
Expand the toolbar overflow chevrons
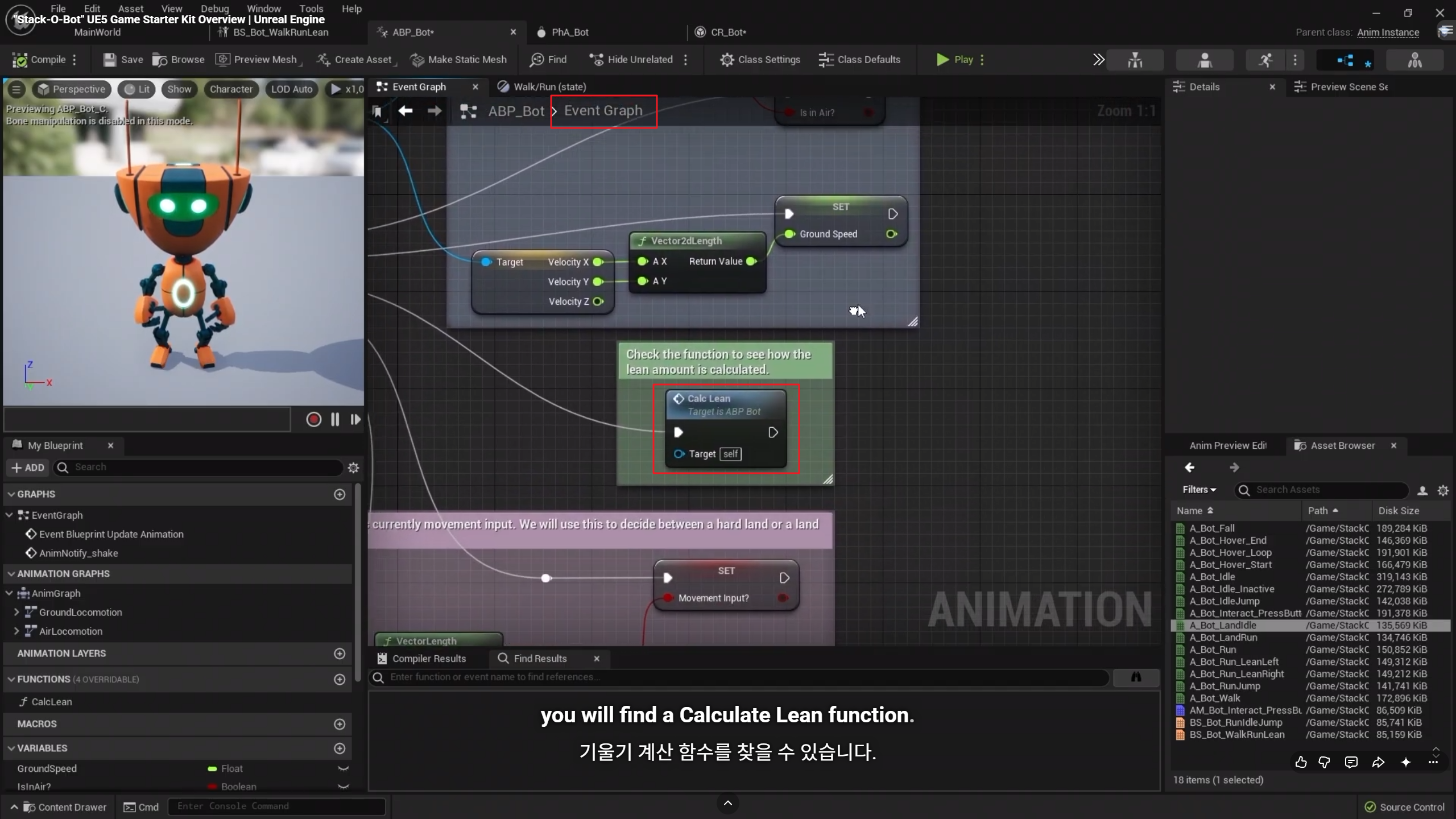[1098, 60]
